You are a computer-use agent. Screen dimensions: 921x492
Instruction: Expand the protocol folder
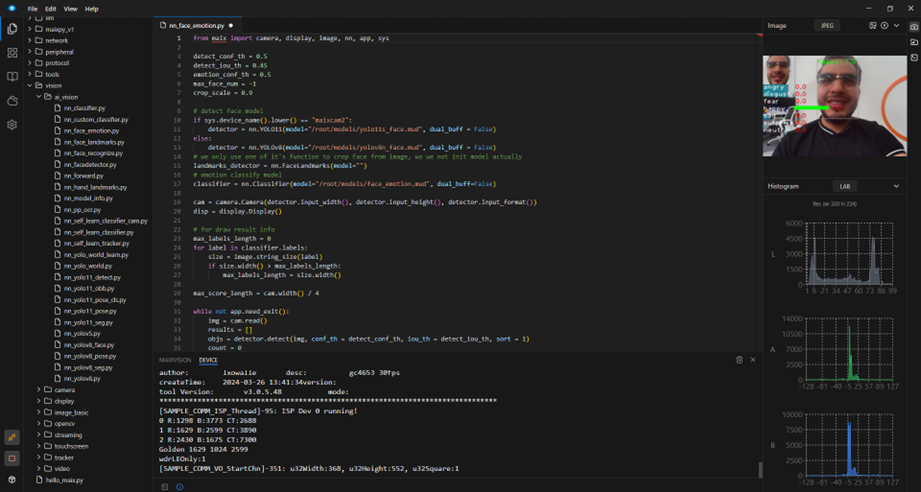30,63
